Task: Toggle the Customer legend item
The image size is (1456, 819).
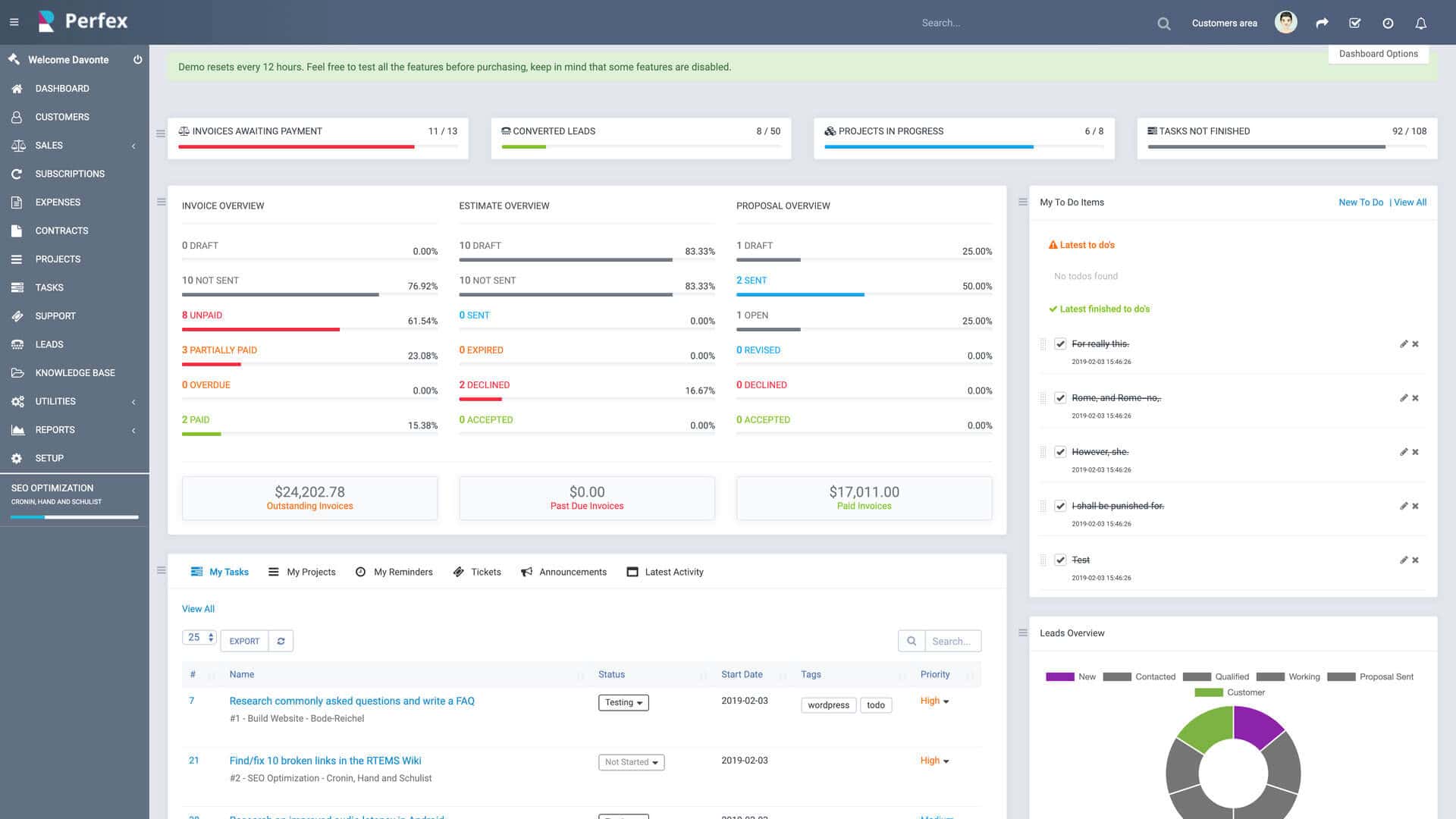Action: point(1229,692)
